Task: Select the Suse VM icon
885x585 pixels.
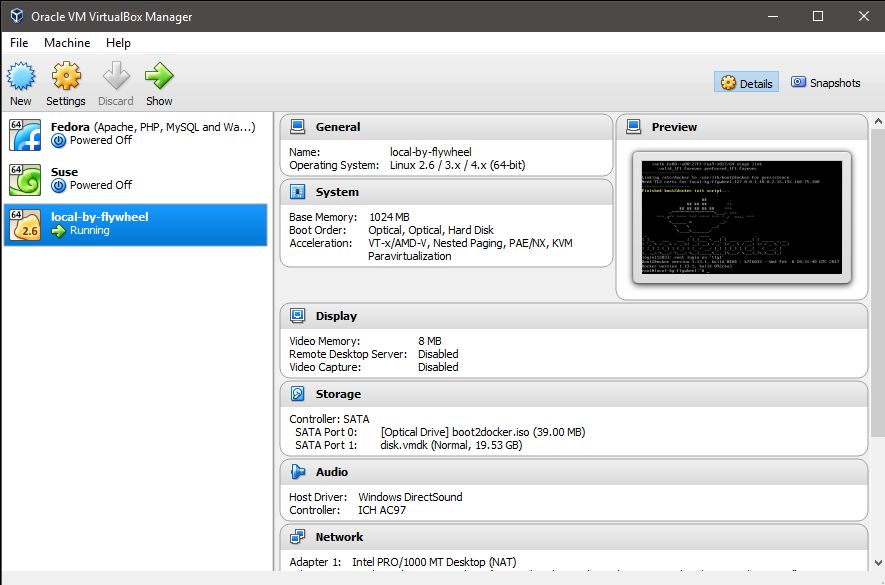Action: [25, 180]
